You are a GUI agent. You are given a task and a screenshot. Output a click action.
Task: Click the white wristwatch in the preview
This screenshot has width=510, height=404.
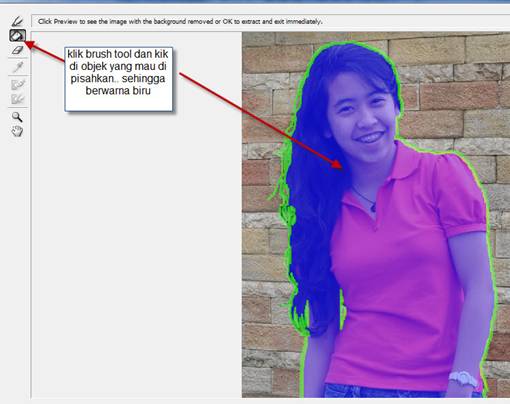463,379
